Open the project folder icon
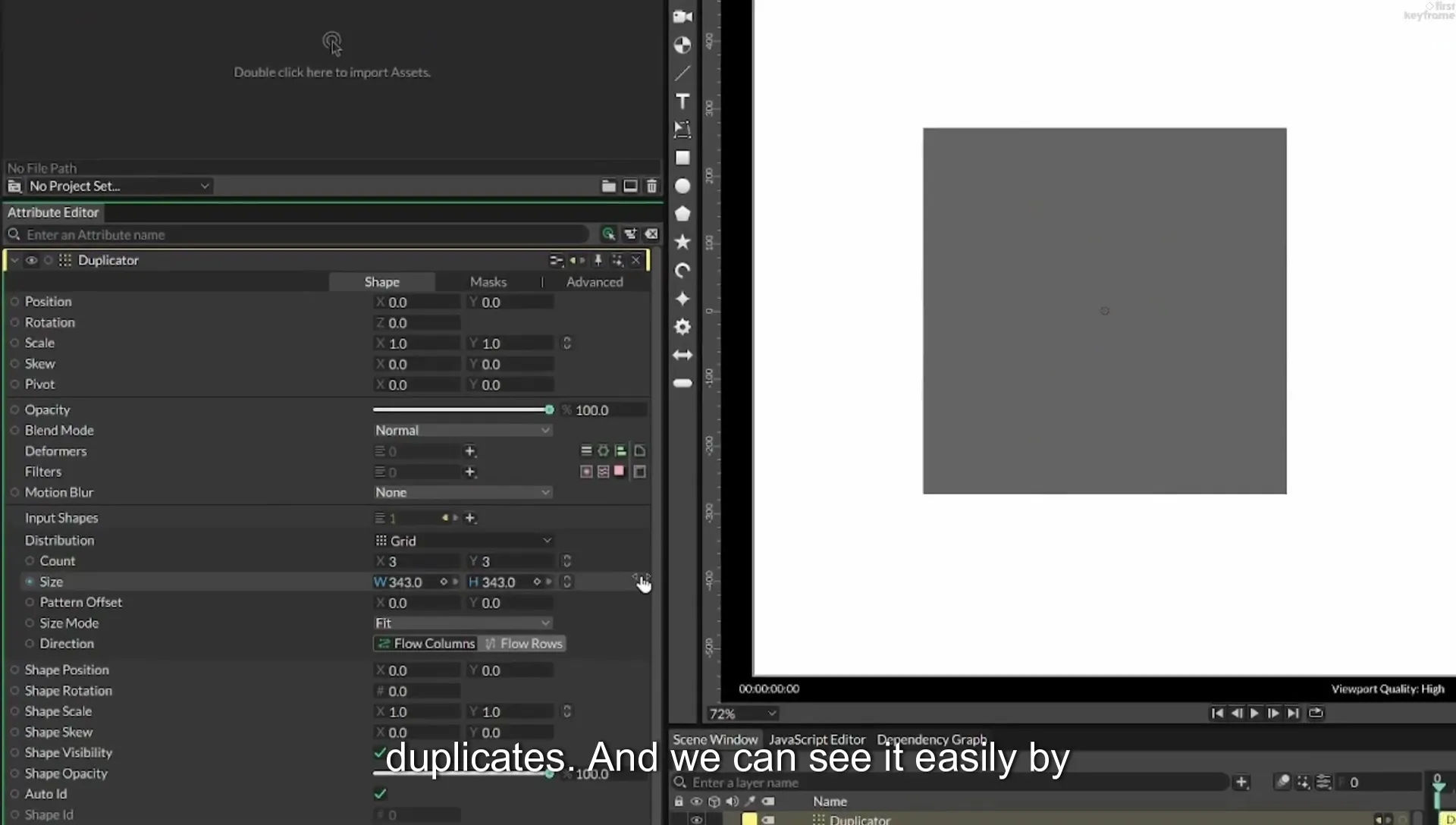 tap(608, 186)
